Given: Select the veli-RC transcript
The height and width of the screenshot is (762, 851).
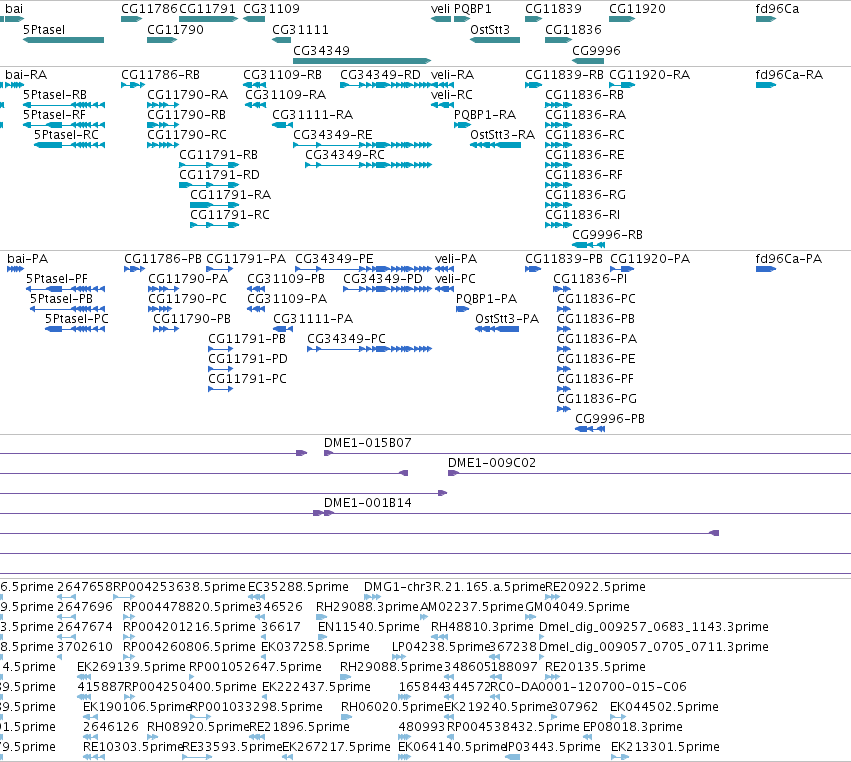Looking at the screenshot, I should click(442, 105).
